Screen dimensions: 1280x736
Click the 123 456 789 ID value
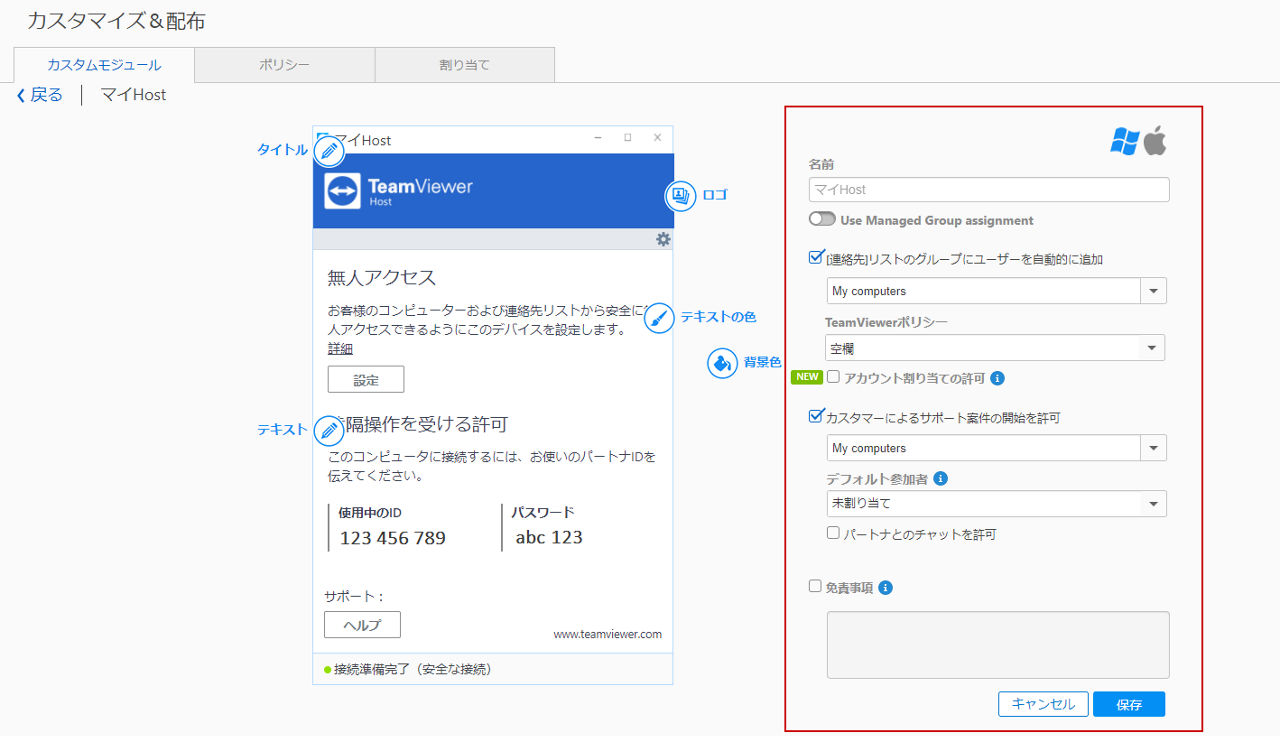393,538
